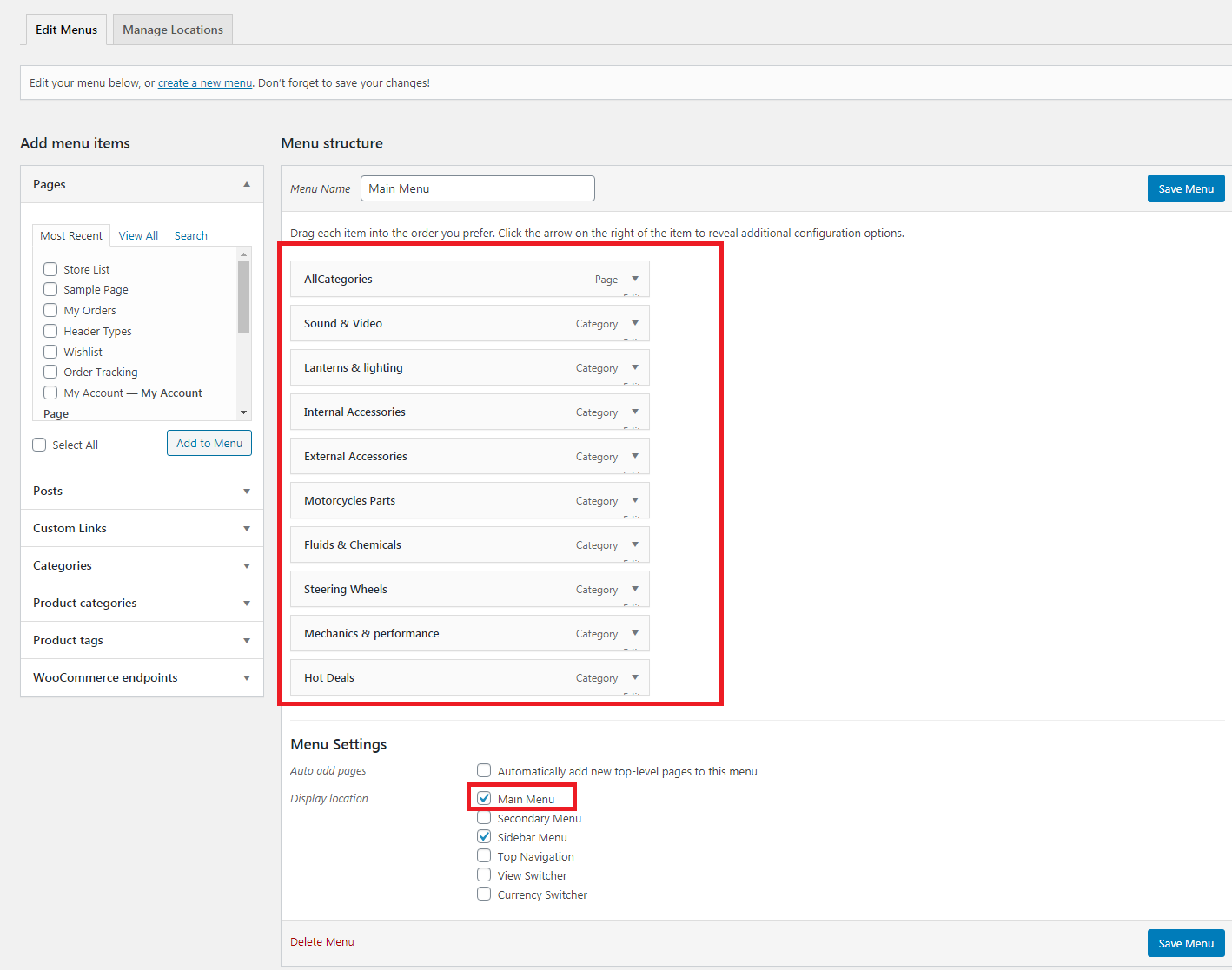Check the Top Navigation location
This screenshot has height=970, width=1232.
pos(484,856)
